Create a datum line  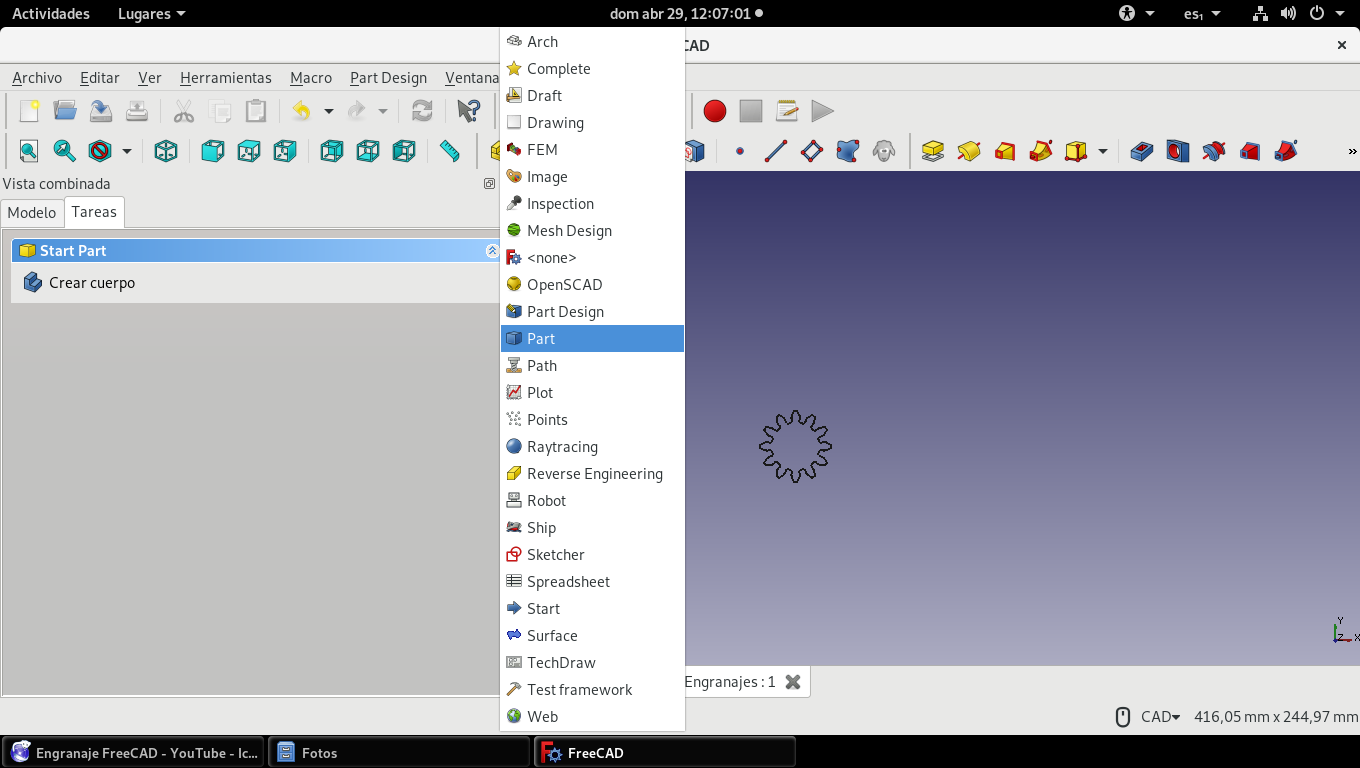pyautogui.click(x=776, y=151)
